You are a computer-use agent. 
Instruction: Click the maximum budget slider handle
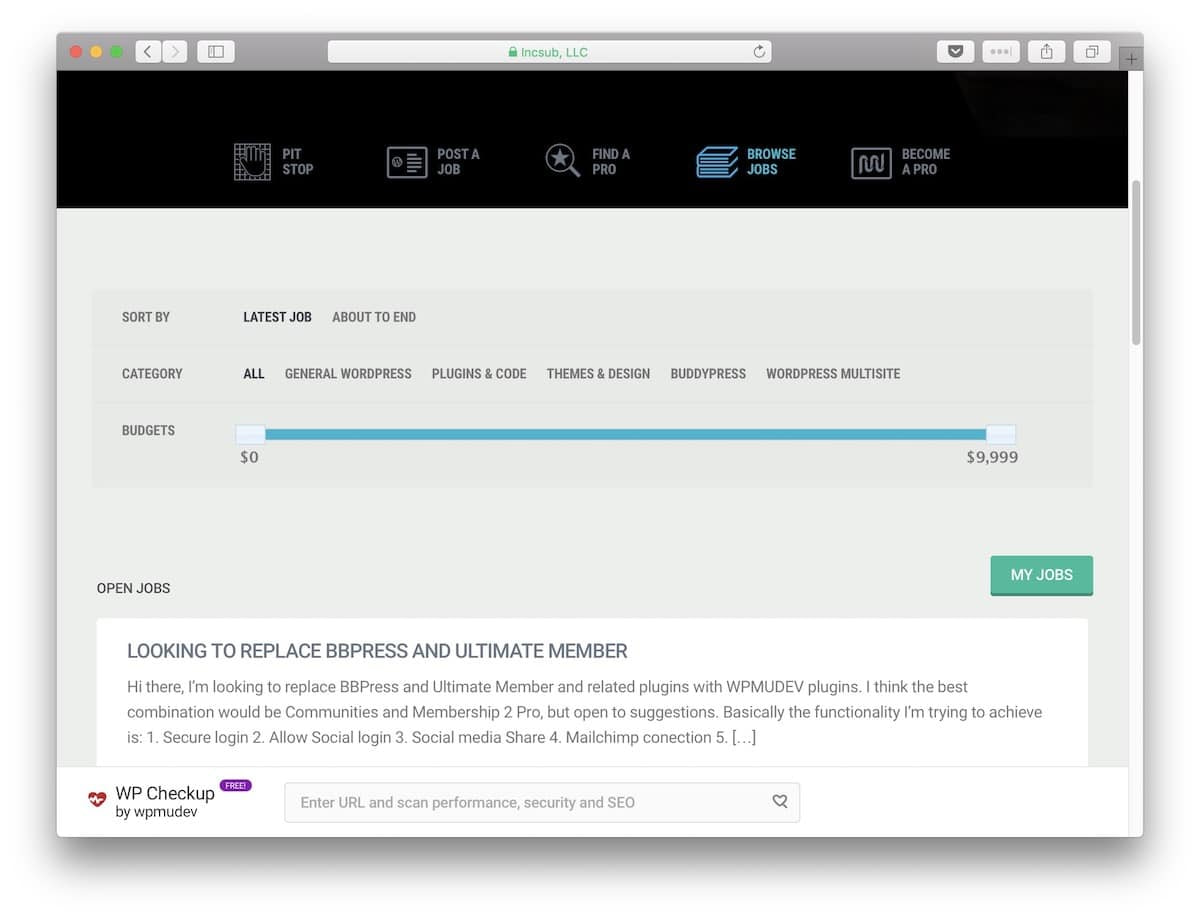1001,434
